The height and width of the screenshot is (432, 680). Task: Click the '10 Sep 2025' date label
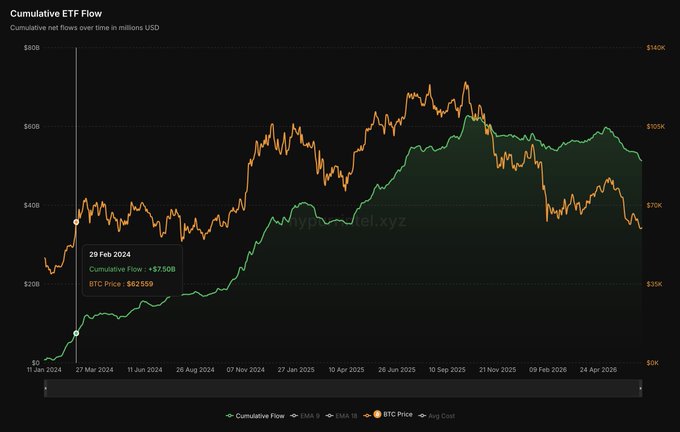click(447, 370)
